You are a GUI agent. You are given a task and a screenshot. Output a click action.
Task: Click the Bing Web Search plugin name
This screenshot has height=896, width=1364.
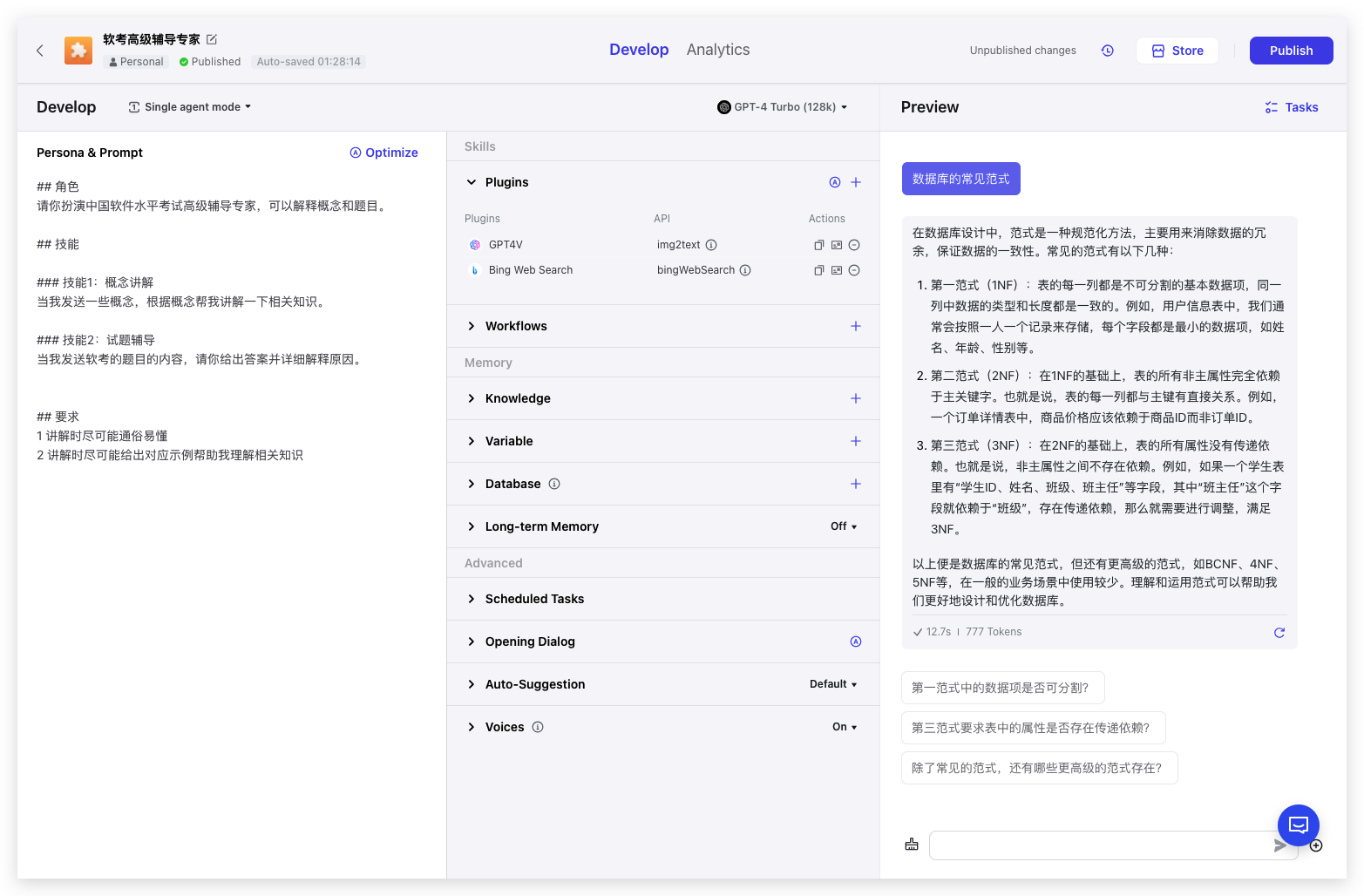[x=531, y=270]
